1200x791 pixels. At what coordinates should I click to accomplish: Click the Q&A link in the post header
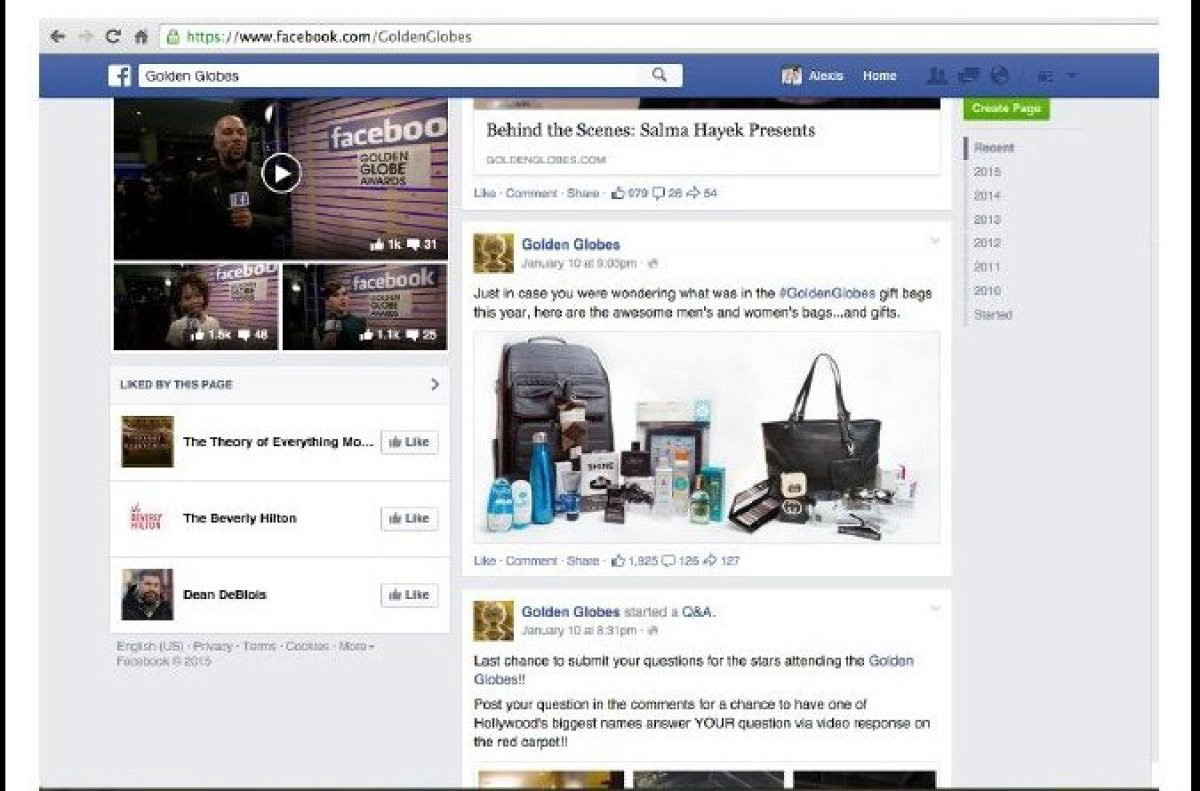pos(699,611)
